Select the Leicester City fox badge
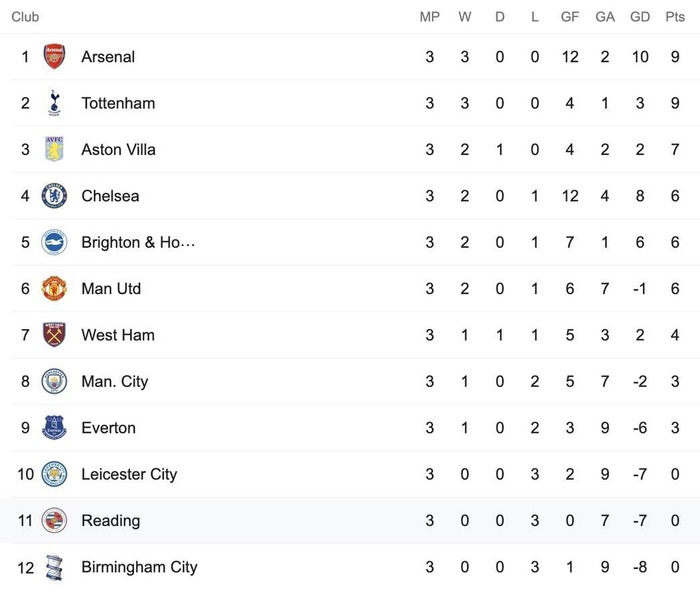This screenshot has width=700, height=595. pyautogui.click(x=54, y=474)
